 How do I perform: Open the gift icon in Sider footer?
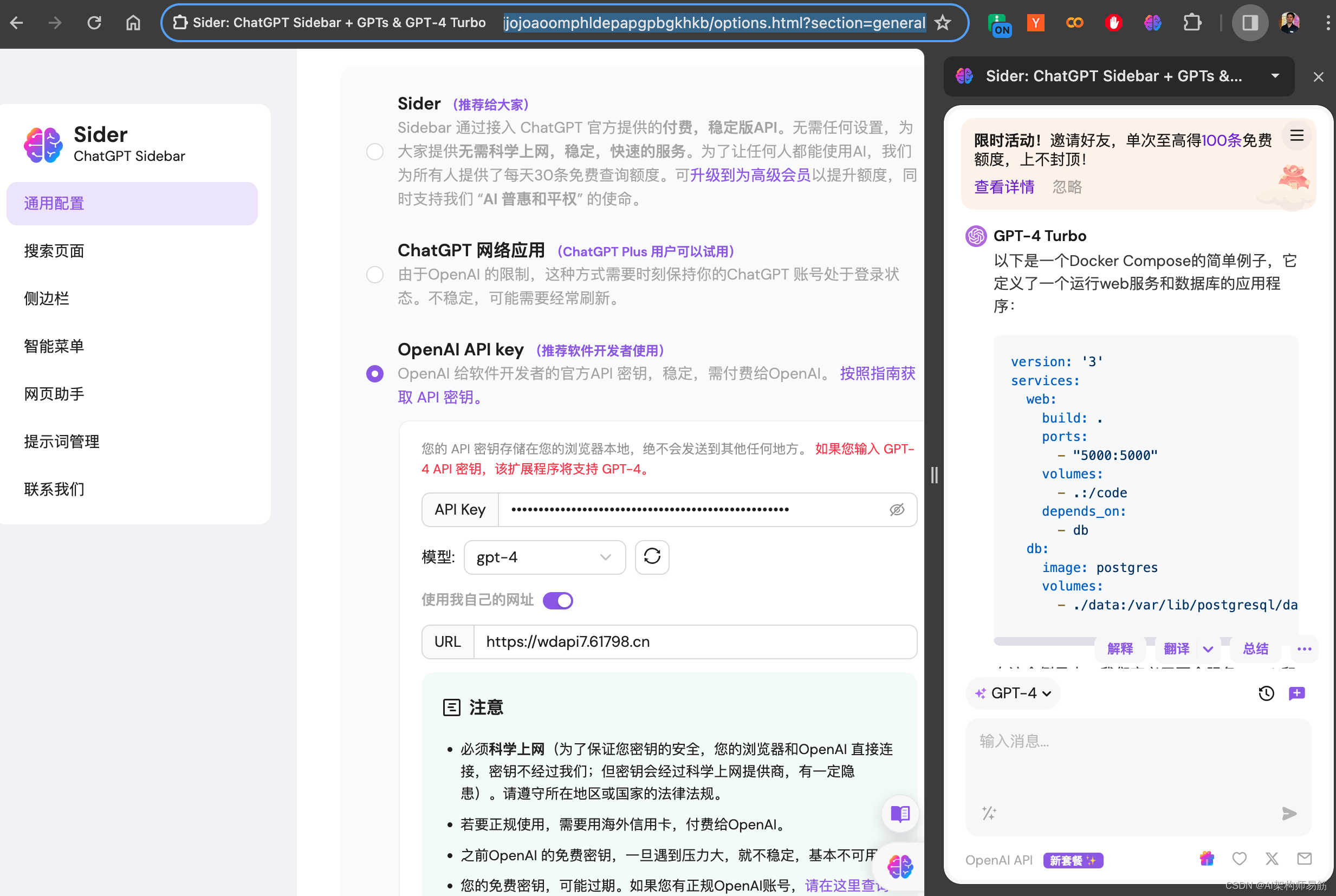click(x=1207, y=858)
